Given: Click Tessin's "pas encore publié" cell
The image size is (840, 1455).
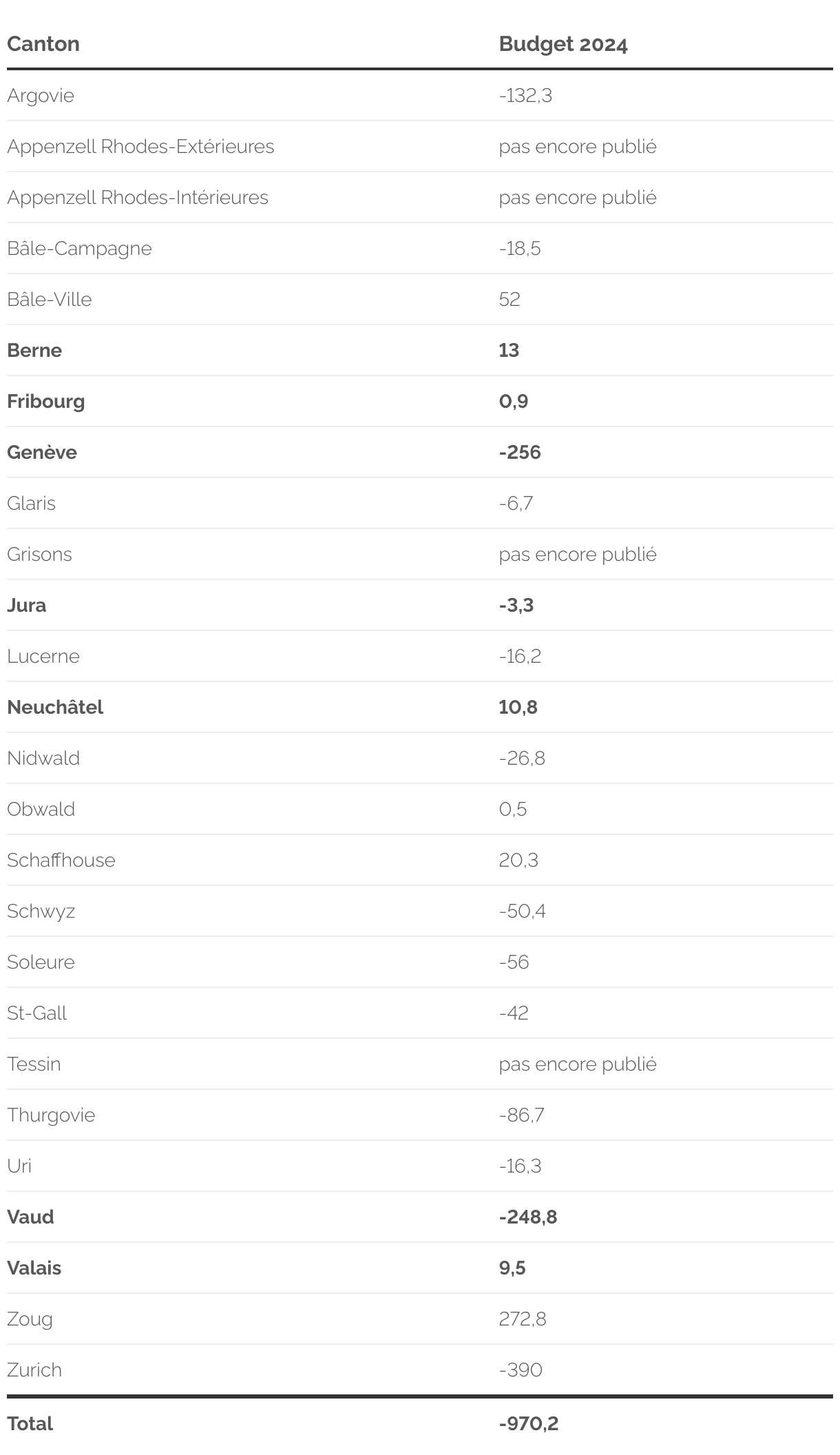Looking at the screenshot, I should click(577, 1064).
